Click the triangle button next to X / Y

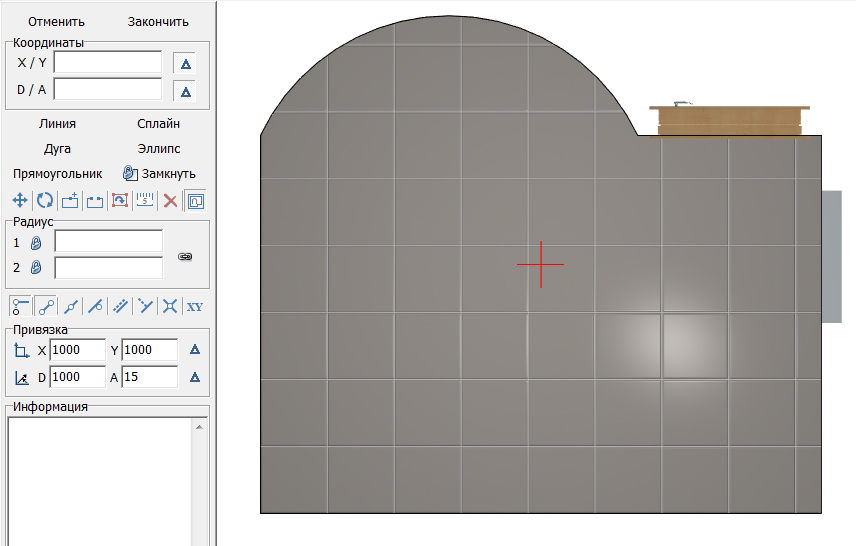[185, 63]
